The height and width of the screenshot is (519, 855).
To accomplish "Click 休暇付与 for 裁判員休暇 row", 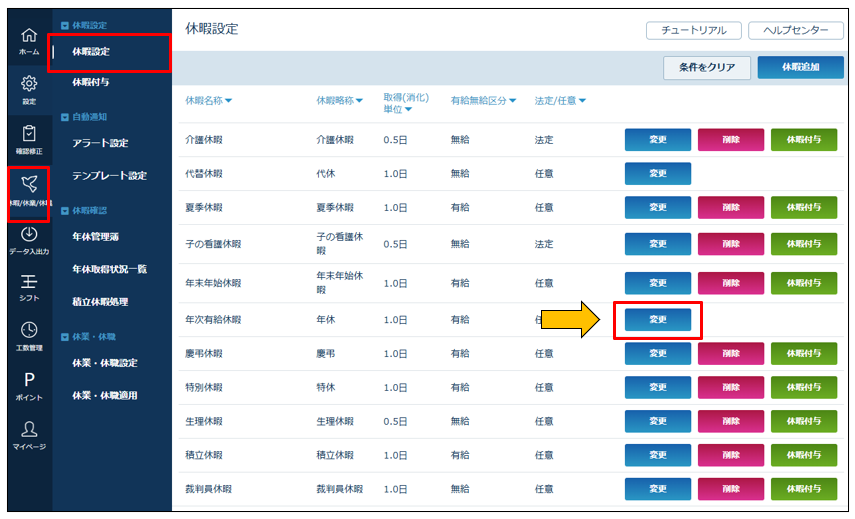I will coord(804,488).
